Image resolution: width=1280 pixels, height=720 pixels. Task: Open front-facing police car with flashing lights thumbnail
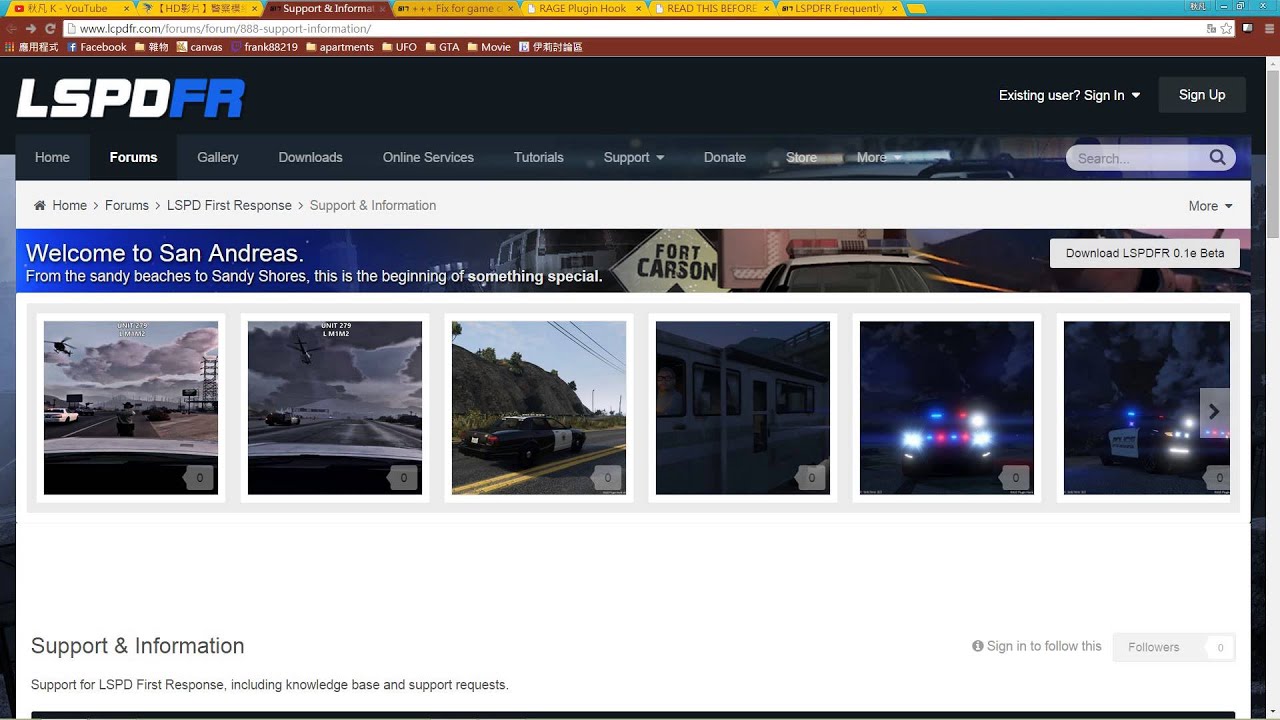[x=947, y=408]
